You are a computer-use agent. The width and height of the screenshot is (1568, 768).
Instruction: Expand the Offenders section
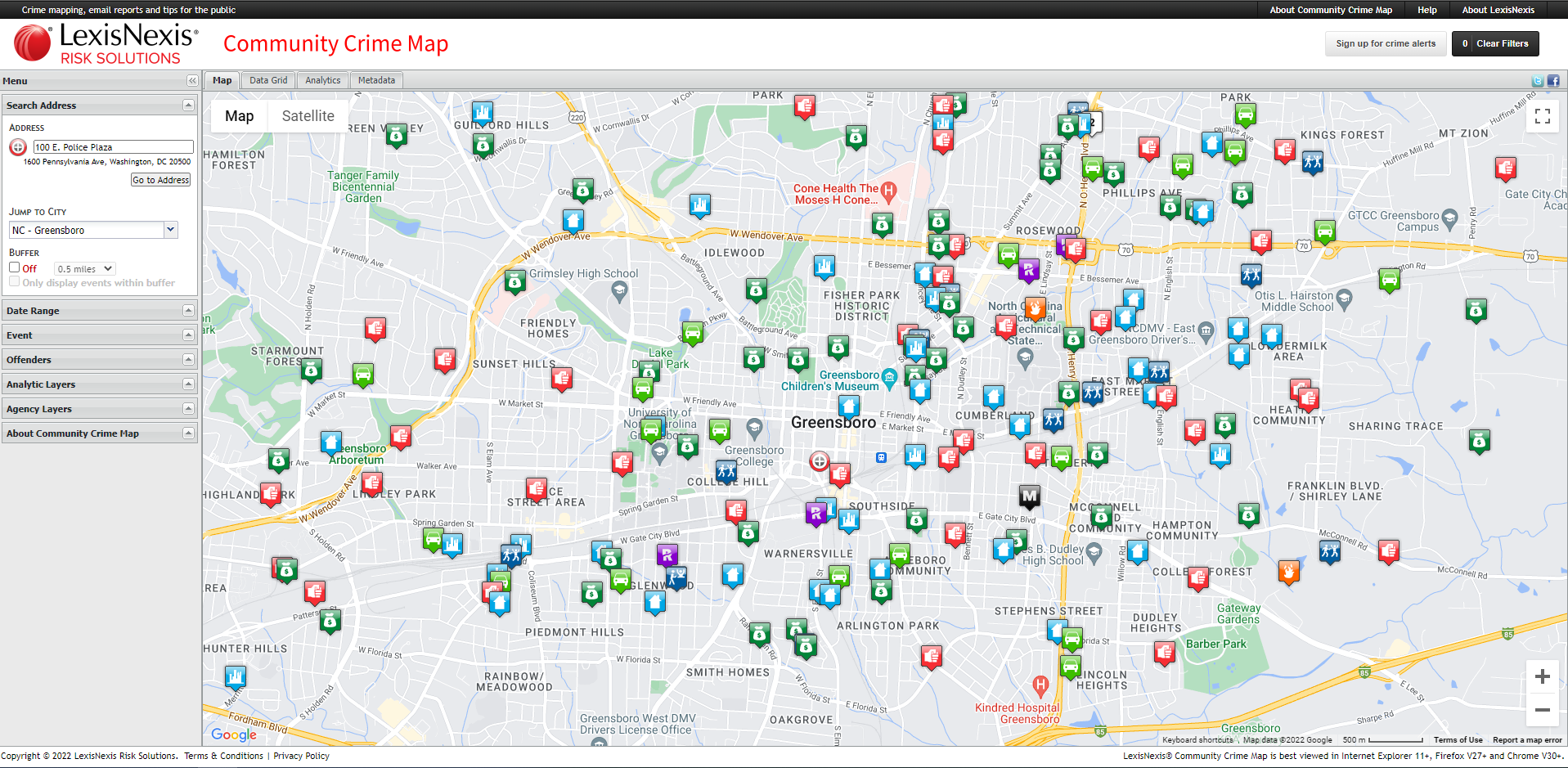pos(99,360)
